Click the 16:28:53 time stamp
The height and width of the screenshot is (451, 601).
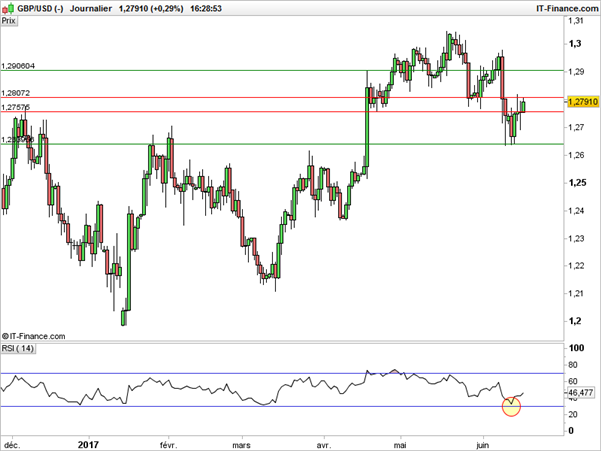(x=206, y=8)
